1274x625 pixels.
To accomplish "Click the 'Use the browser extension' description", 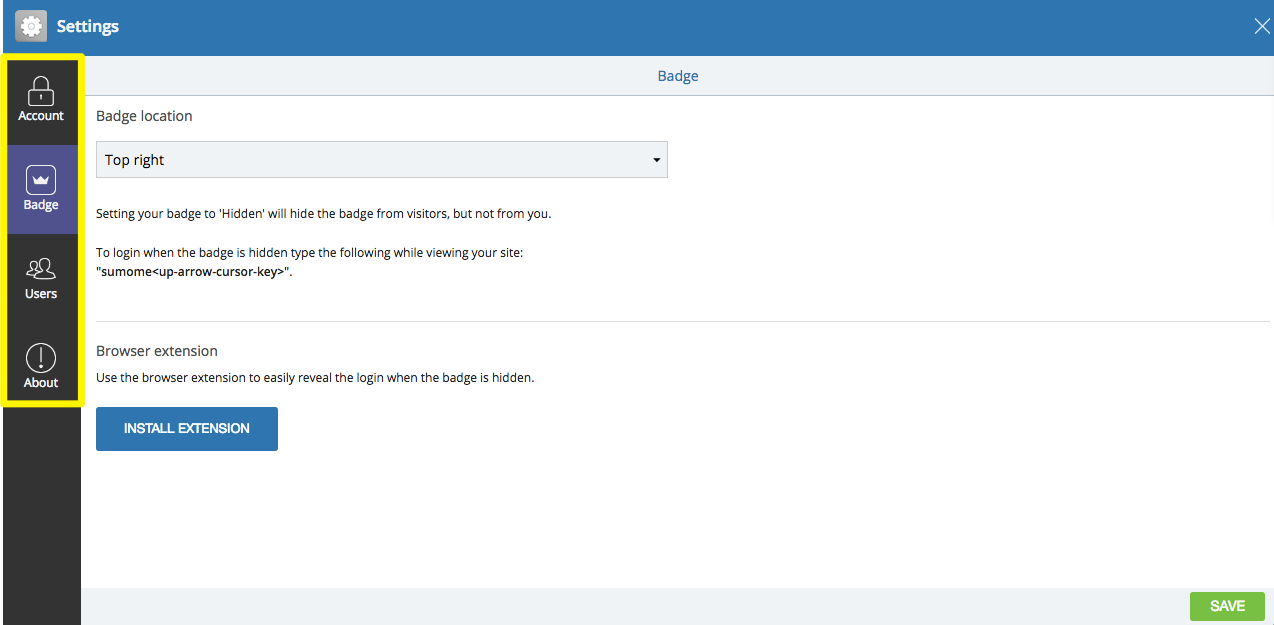I will 315,378.
